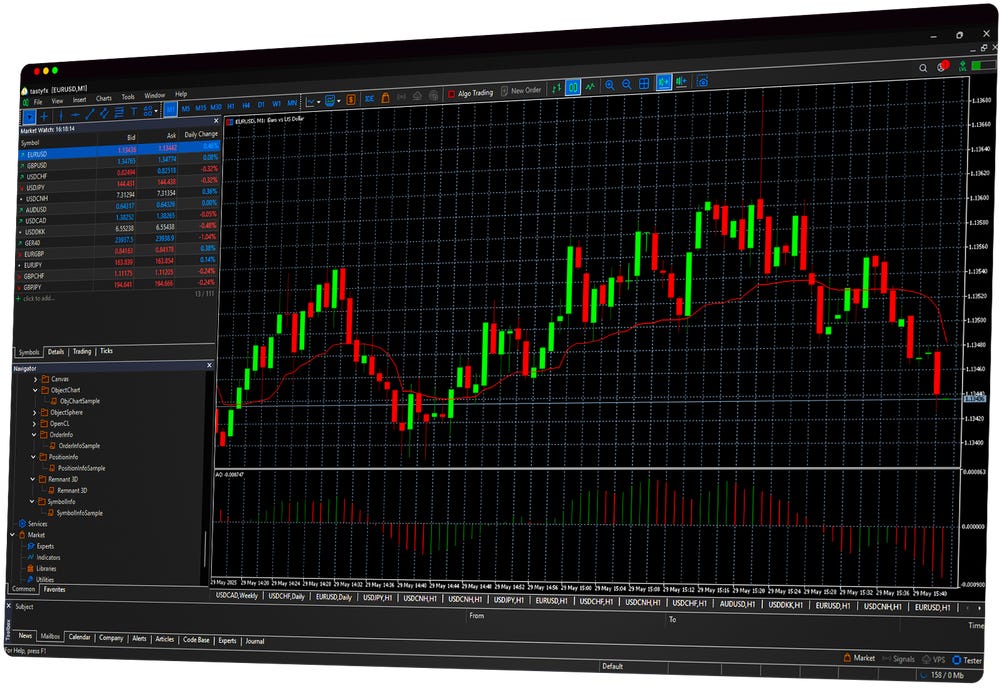This screenshot has width=1000, height=688.
Task: Switch to H1 timeframe button
Action: [231, 106]
